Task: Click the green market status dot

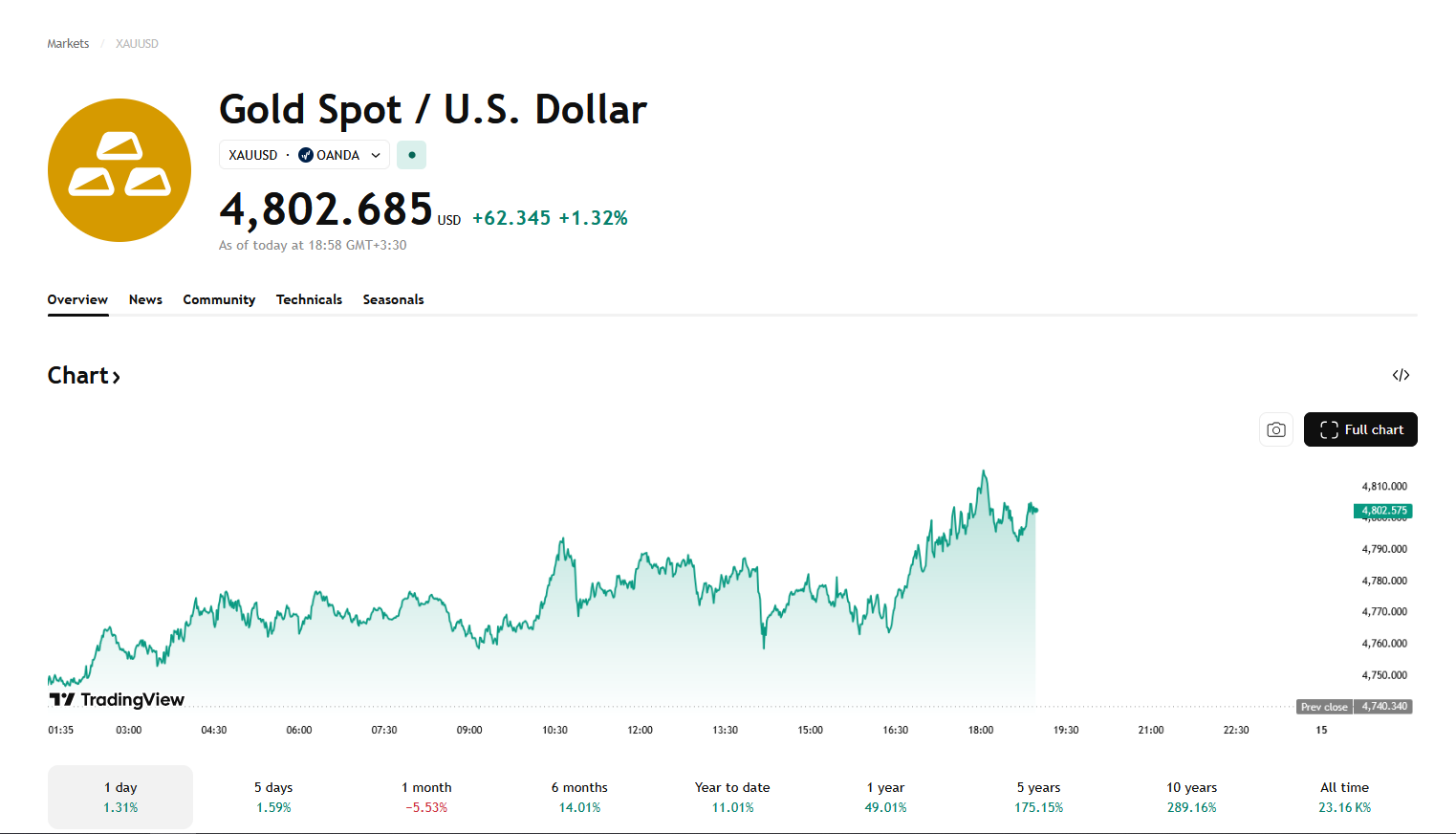Action: point(412,155)
